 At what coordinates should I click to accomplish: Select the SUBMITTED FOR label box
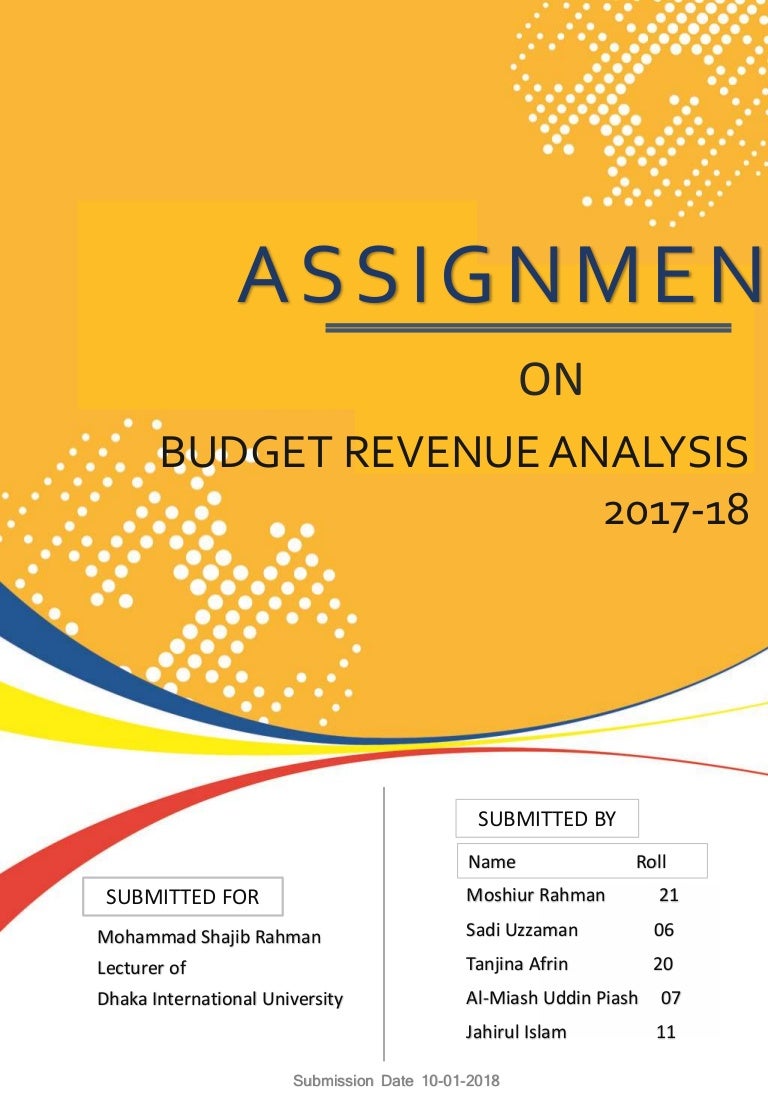(x=182, y=897)
